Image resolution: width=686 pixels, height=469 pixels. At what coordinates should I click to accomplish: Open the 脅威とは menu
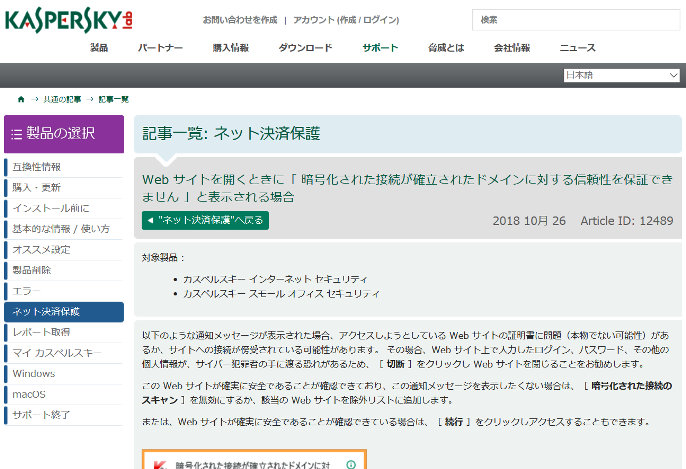[446, 48]
